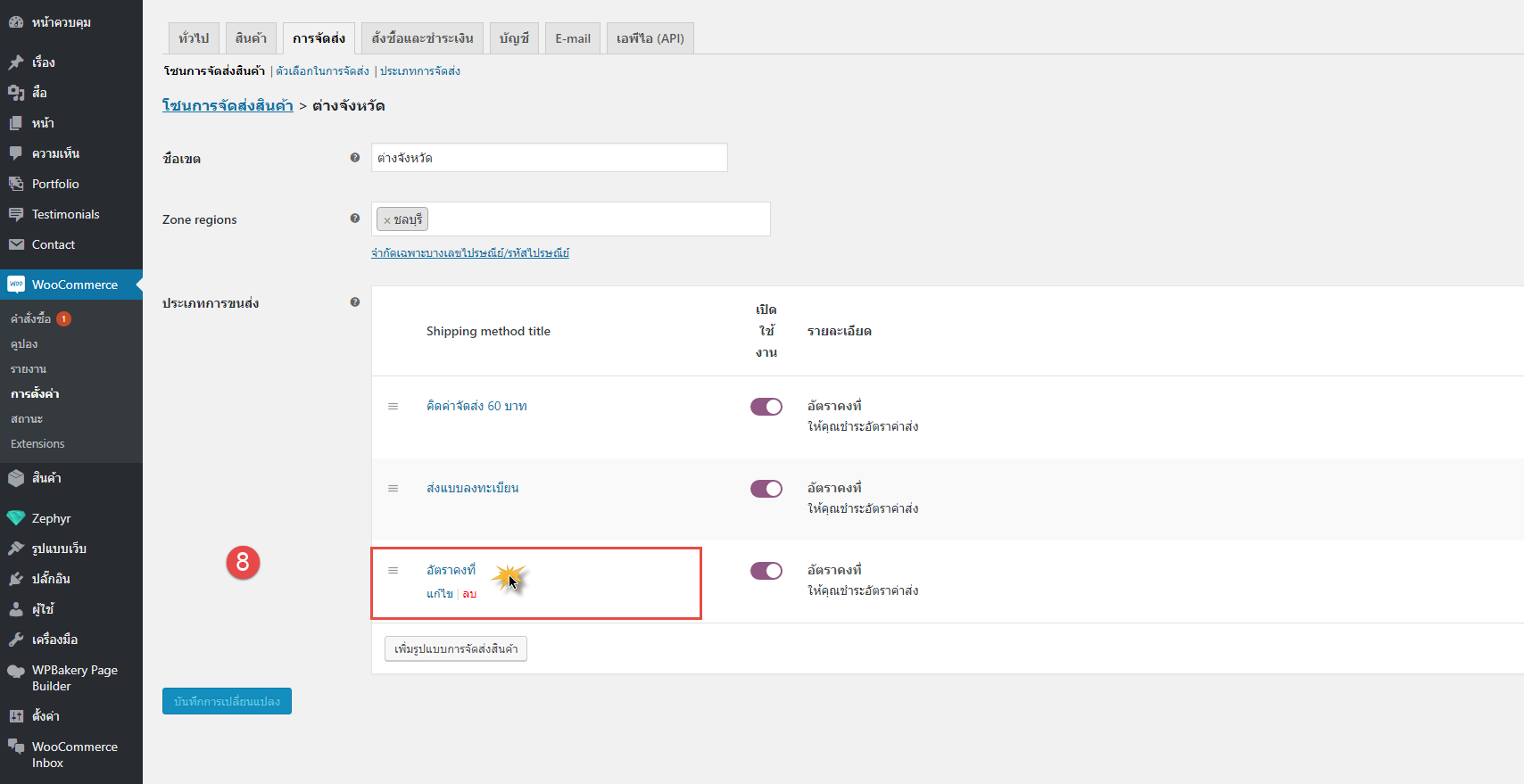This screenshot has width=1524, height=784.
Task: Click บันทึกการเปลี่ยนแปลง save button
Action: (227, 701)
